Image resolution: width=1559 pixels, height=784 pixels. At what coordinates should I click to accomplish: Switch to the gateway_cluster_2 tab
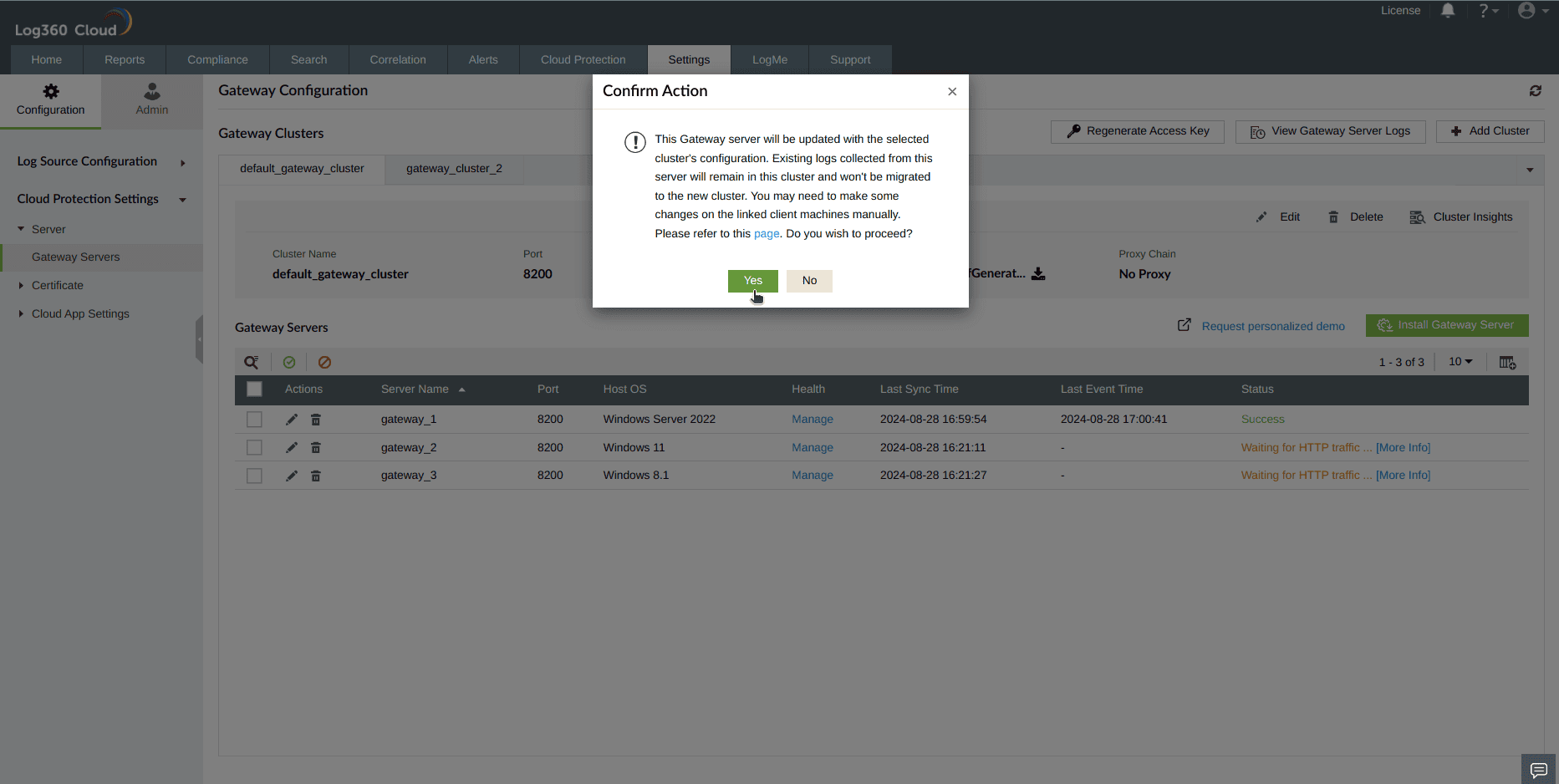point(454,169)
